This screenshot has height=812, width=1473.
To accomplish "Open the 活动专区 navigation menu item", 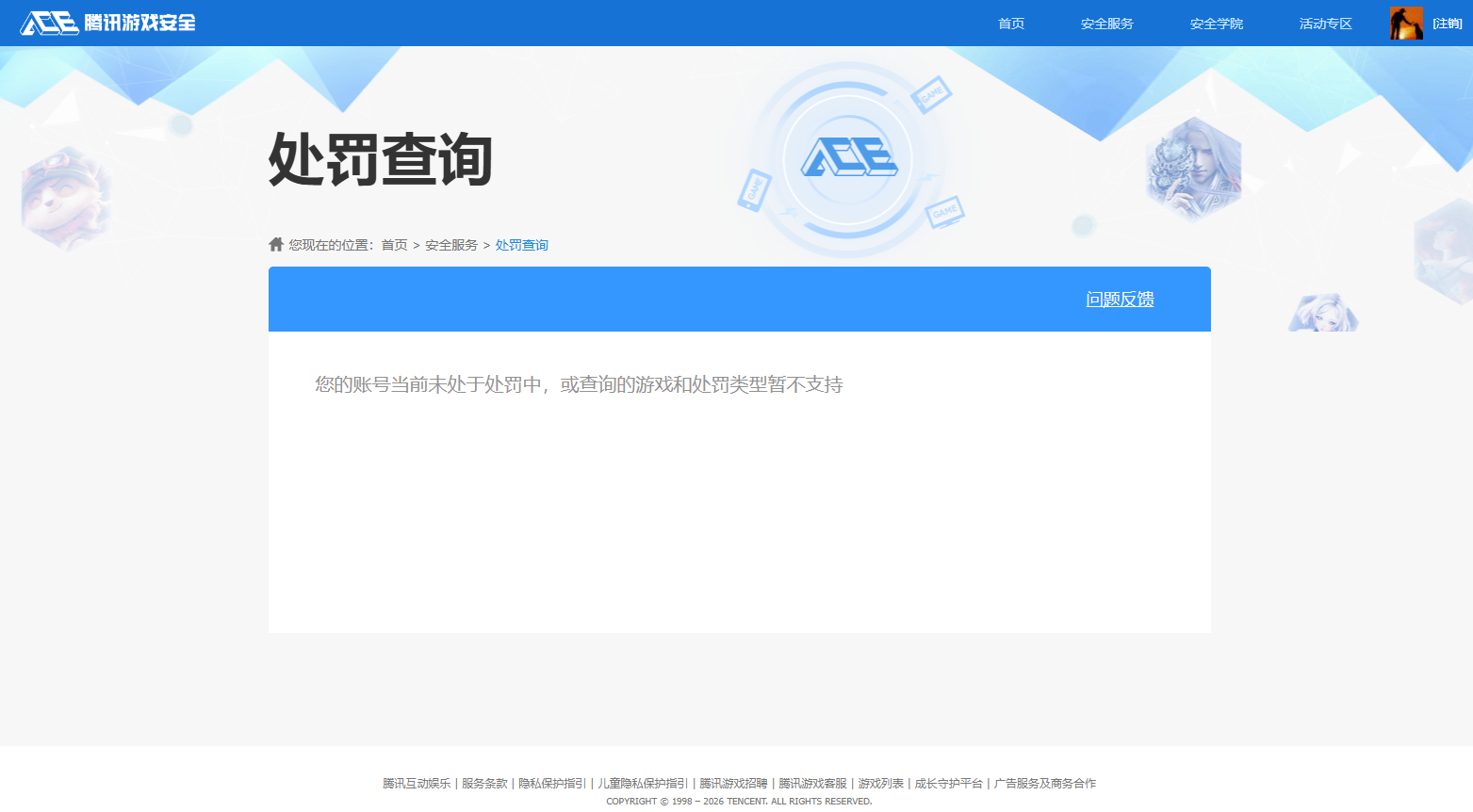I will click(x=1324, y=23).
